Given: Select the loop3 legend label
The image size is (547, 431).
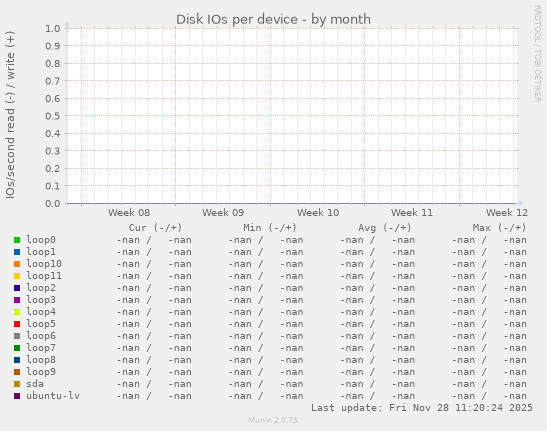Looking at the screenshot, I should click(x=41, y=300).
